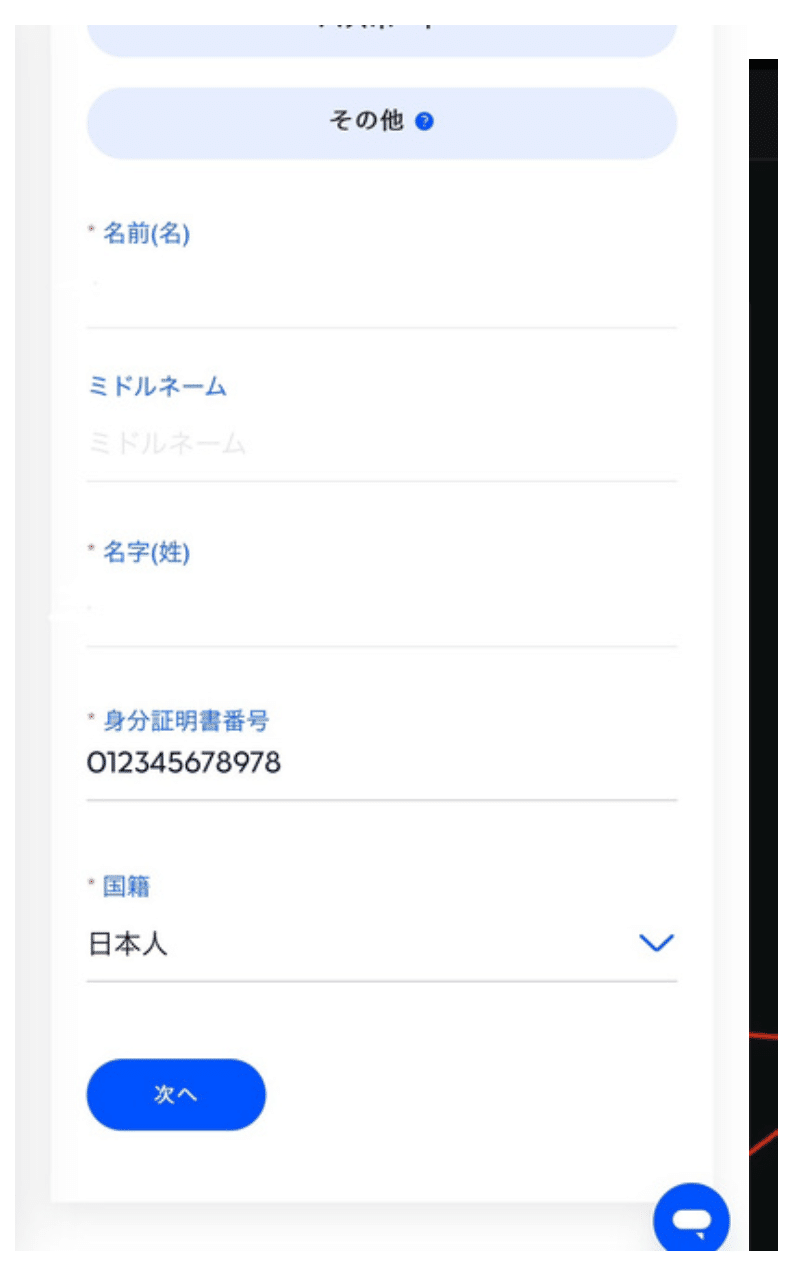Expand the 国籍 dropdown arrow
Viewport: 804px width, 1264px height.
[656, 943]
